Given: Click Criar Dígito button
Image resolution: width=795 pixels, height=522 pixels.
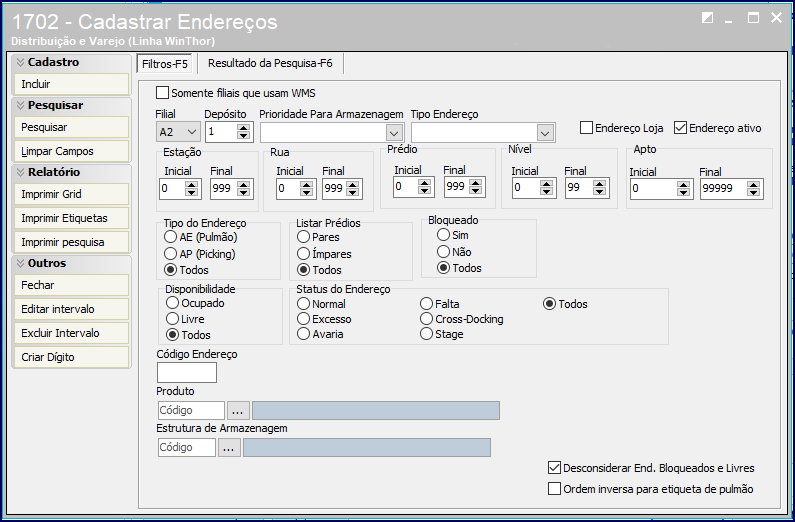Looking at the screenshot, I should point(71,357).
